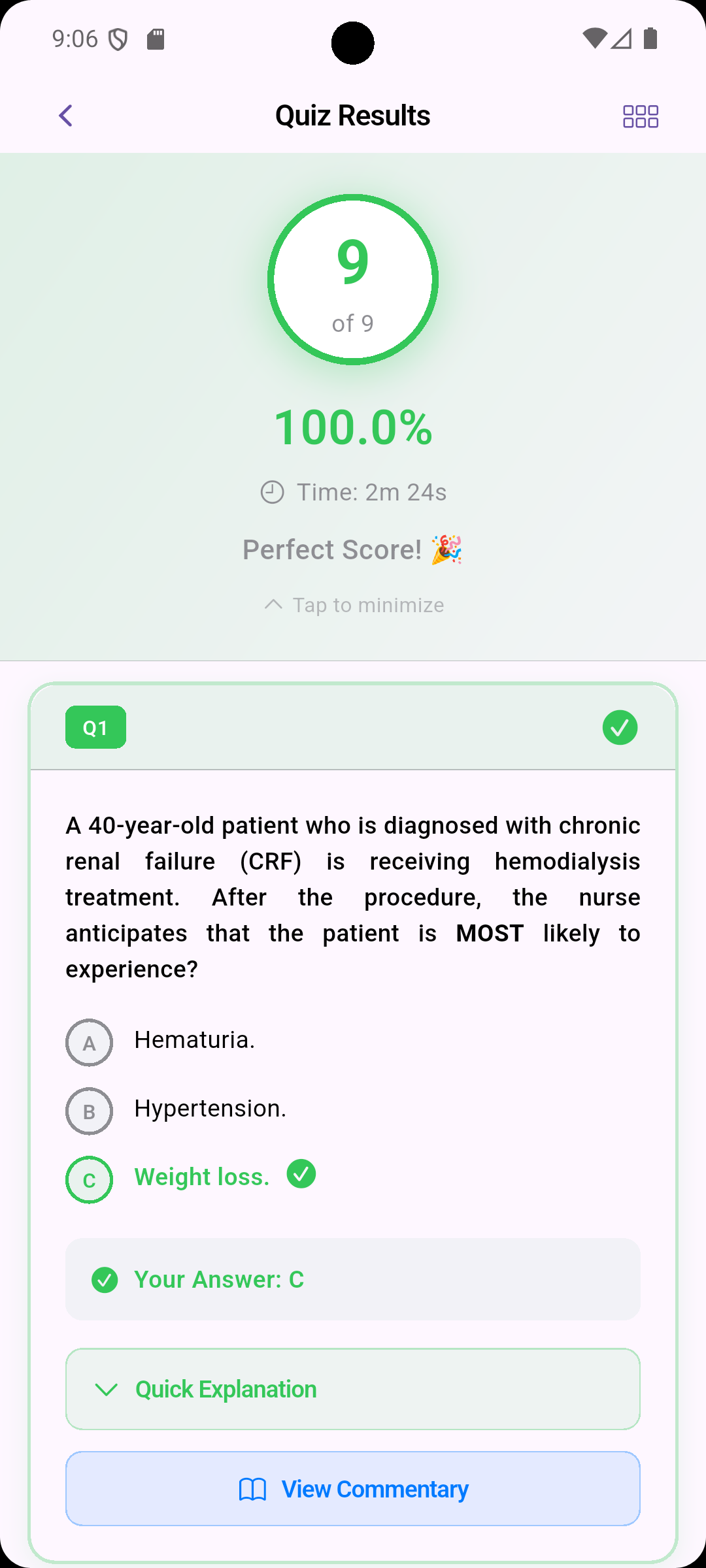Select option C radio circle
The image size is (706, 1568).
click(x=90, y=1180)
